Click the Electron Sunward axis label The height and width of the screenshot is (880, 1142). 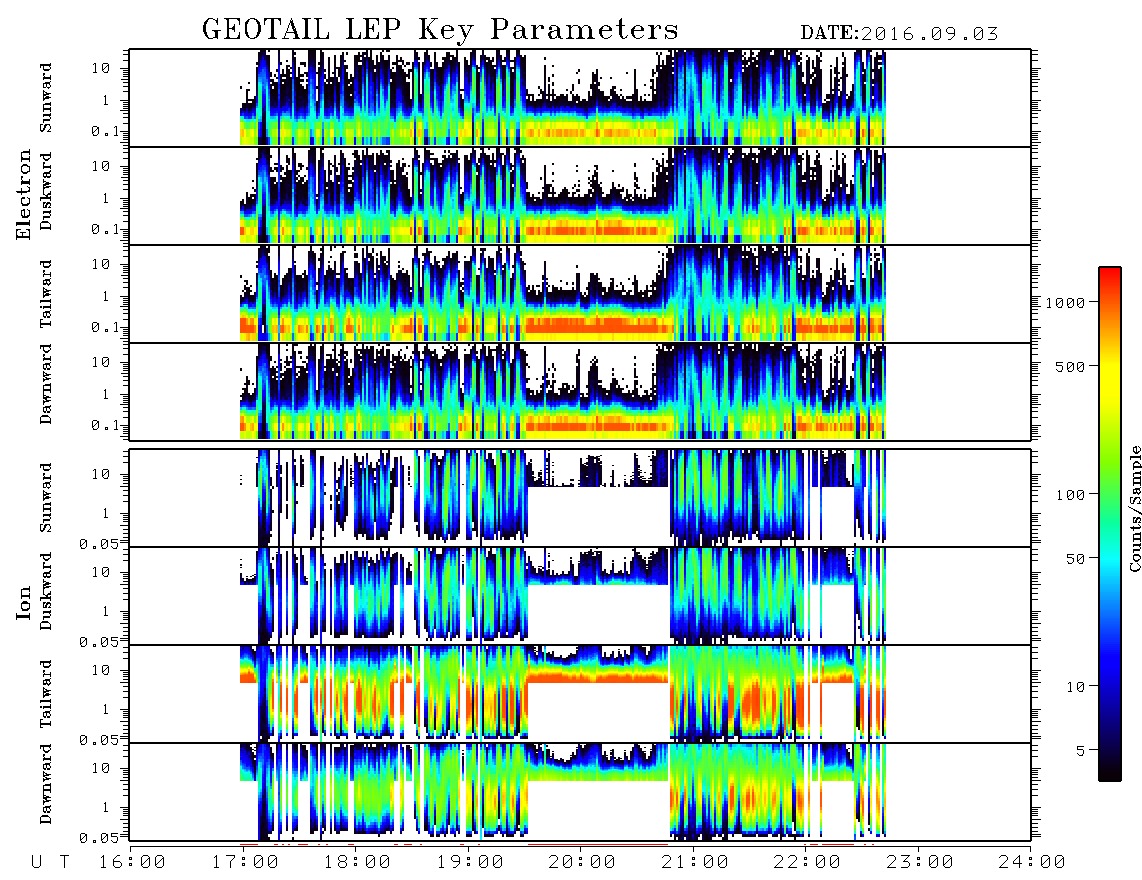[46, 98]
